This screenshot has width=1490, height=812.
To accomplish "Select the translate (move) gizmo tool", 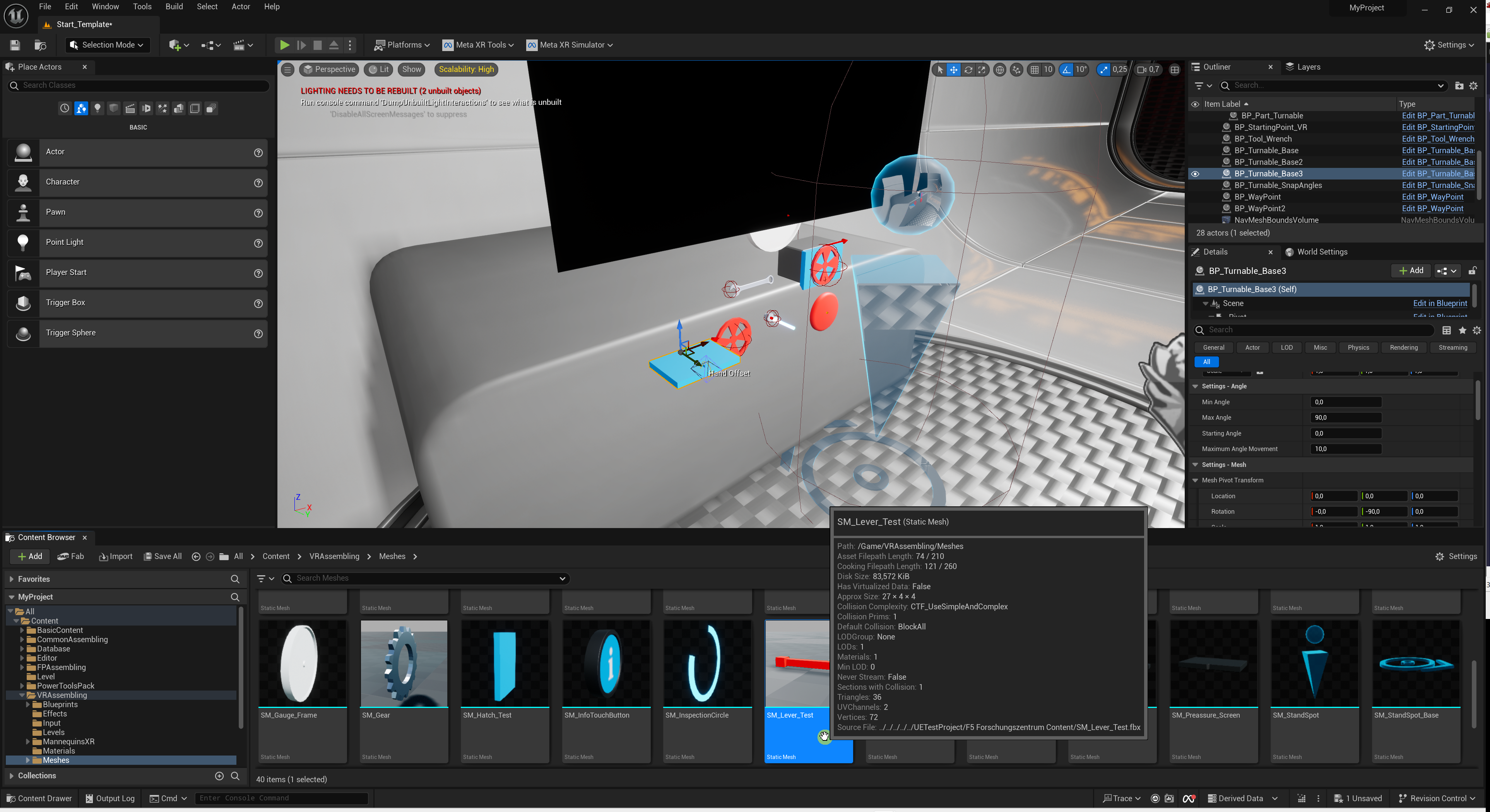I will click(x=953, y=69).
